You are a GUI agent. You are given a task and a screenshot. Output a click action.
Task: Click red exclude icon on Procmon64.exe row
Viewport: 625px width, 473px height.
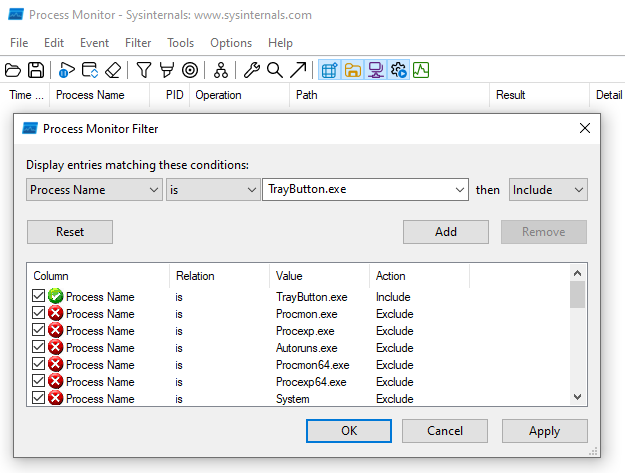coord(55,364)
